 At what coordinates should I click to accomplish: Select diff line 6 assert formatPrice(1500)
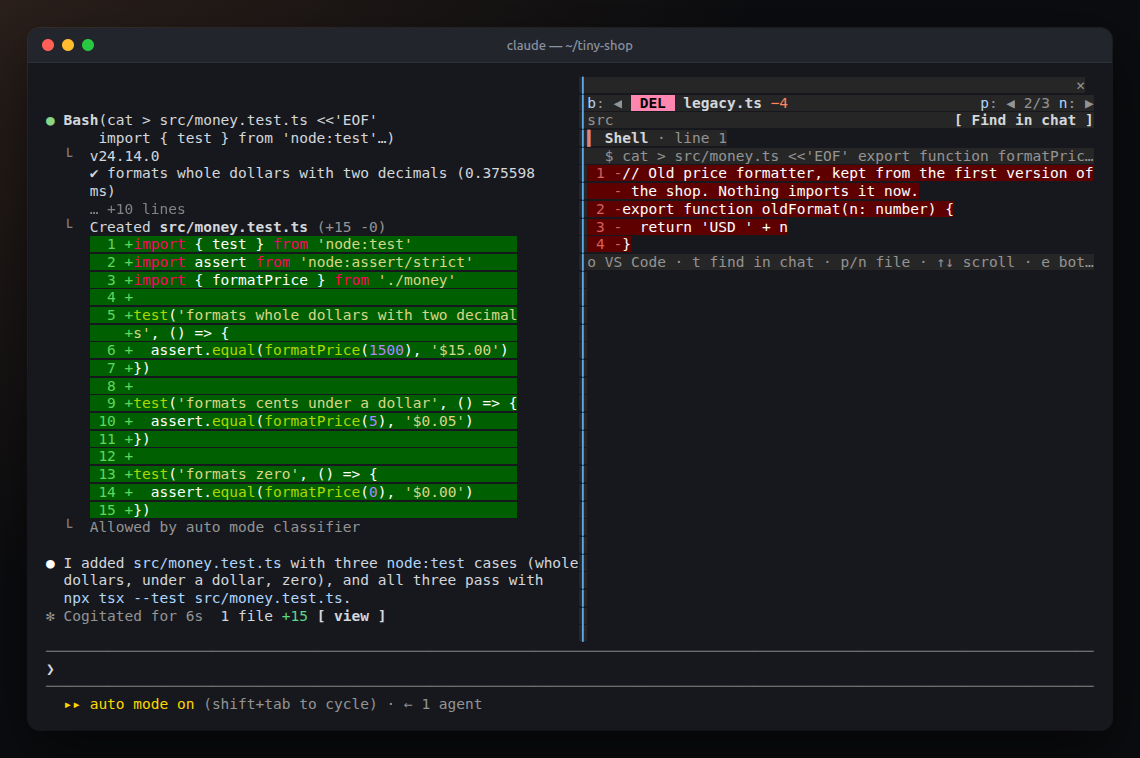[x=303, y=350]
